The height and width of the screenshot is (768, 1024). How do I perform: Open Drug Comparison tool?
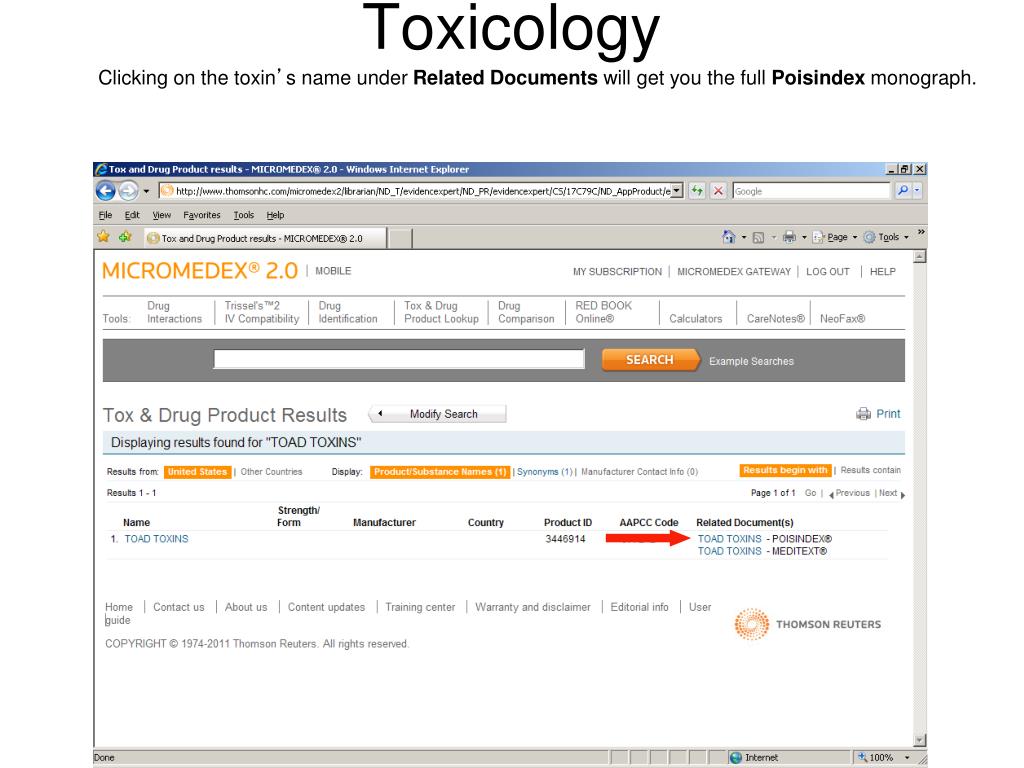tap(526, 312)
